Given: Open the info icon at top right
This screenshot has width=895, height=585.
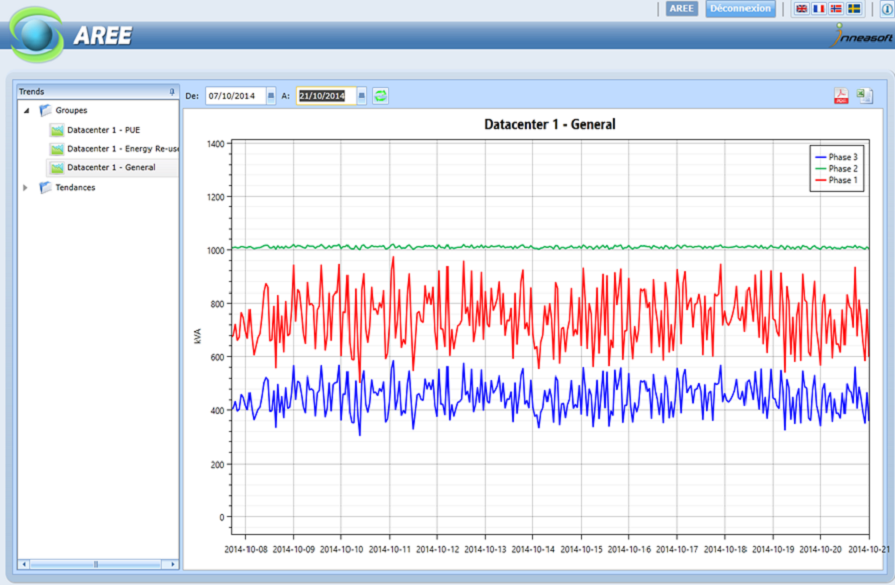Looking at the screenshot, I should (887, 9).
